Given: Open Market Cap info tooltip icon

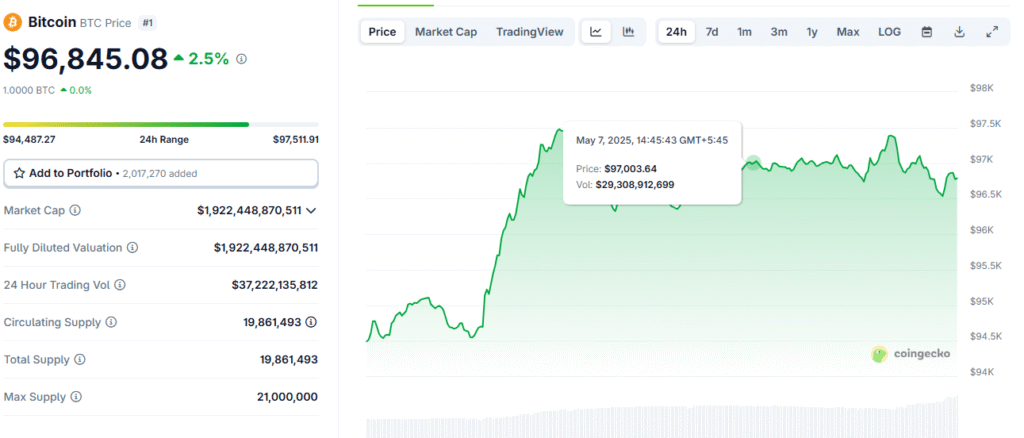Looking at the screenshot, I should pyautogui.click(x=75, y=210).
